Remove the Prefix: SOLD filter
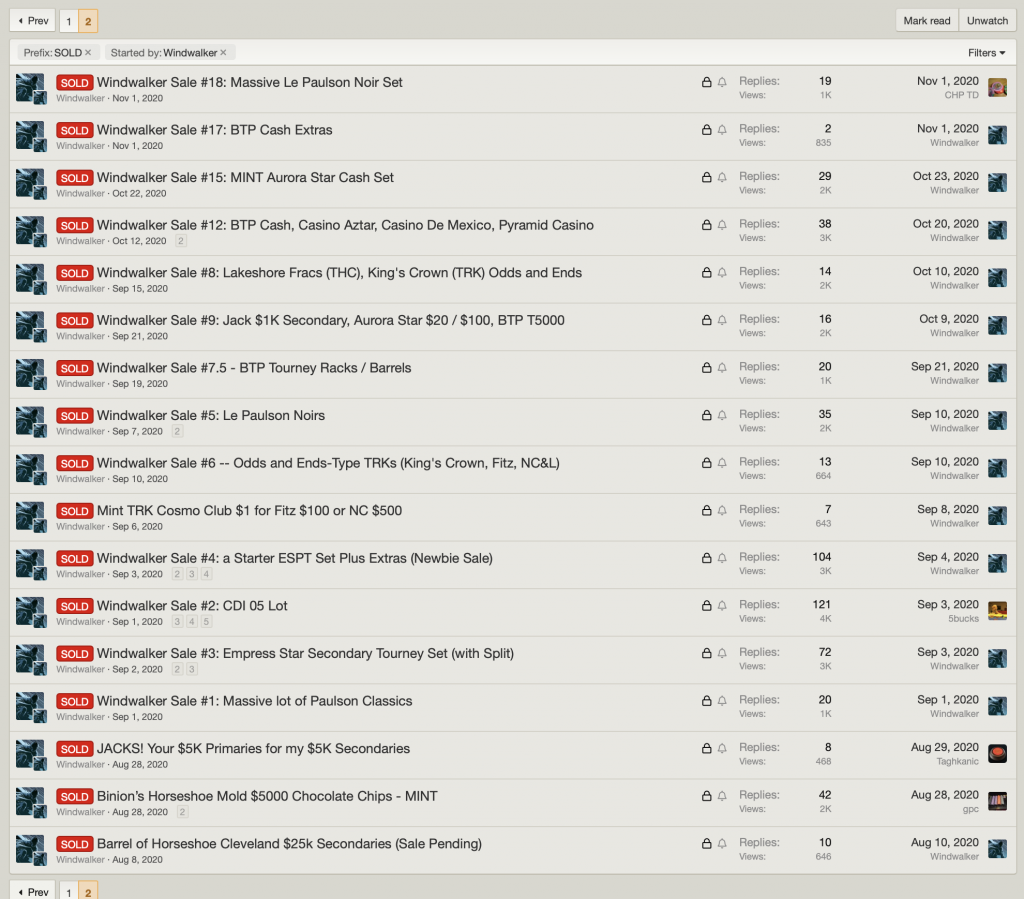Image resolution: width=1024 pixels, height=899 pixels. tap(88, 53)
